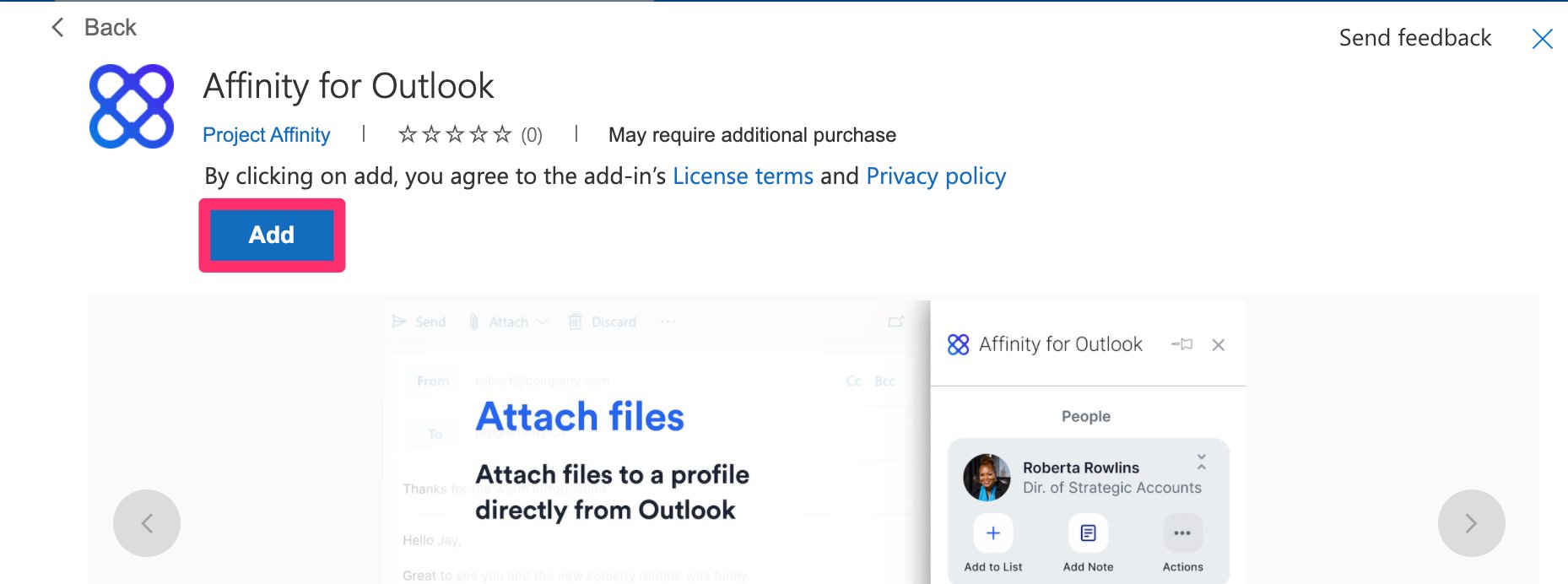Open the License terms link
Image resolution: width=1568 pixels, height=584 pixels.
pyautogui.click(x=743, y=176)
